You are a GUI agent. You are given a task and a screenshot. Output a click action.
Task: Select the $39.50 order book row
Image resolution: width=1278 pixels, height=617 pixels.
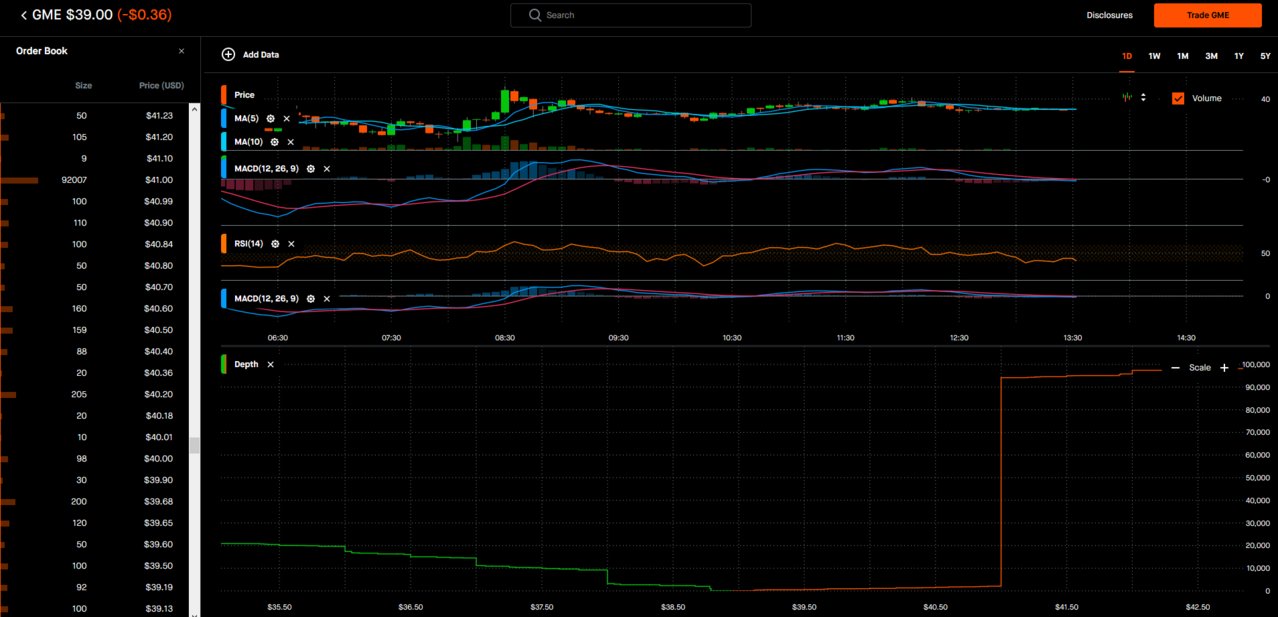coord(94,566)
